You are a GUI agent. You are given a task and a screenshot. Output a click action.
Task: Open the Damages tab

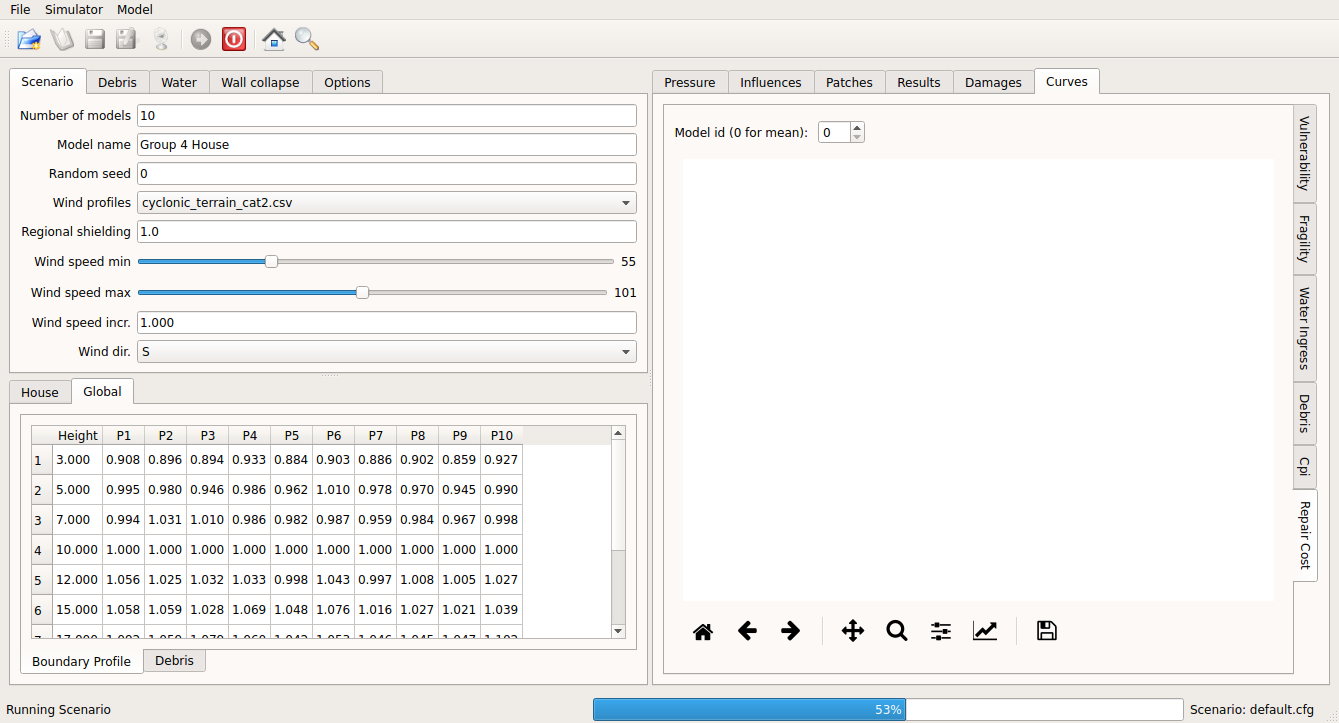[993, 82]
